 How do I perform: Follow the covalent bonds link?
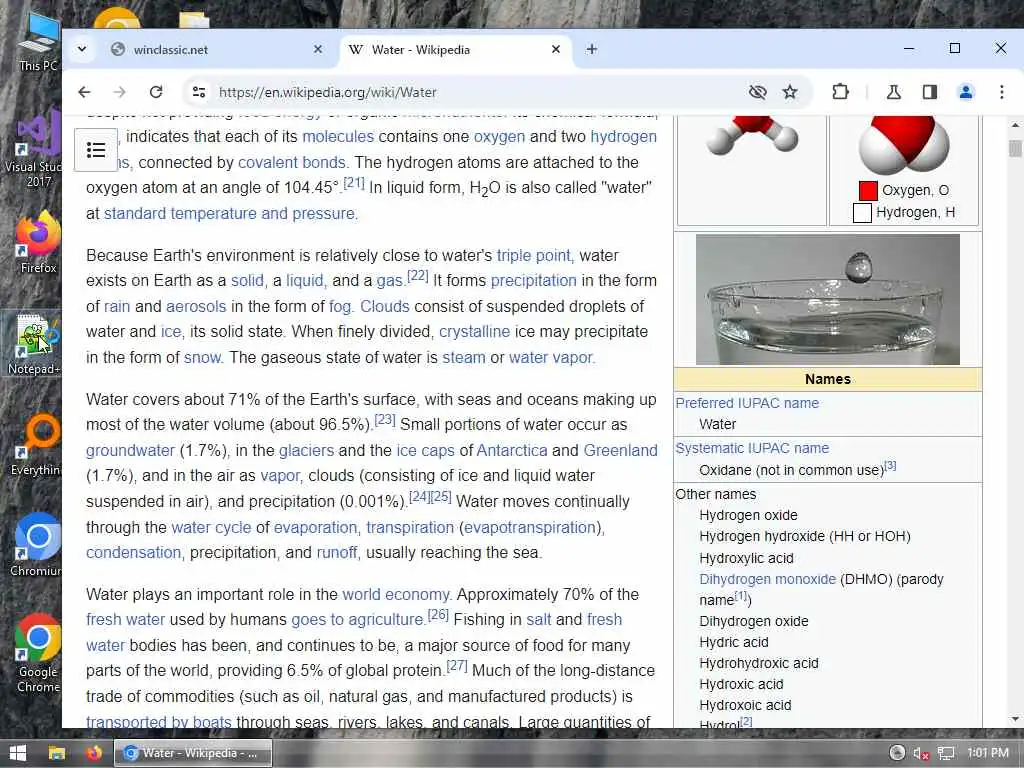tap(292, 162)
